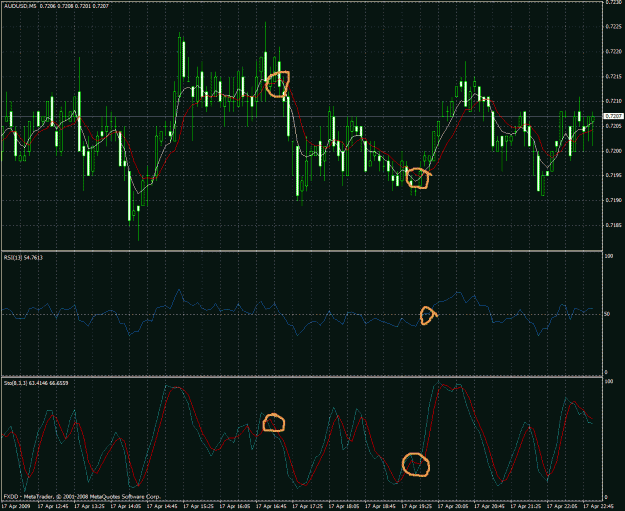Click the 17 Apr 2009 date label

pos(16,507)
